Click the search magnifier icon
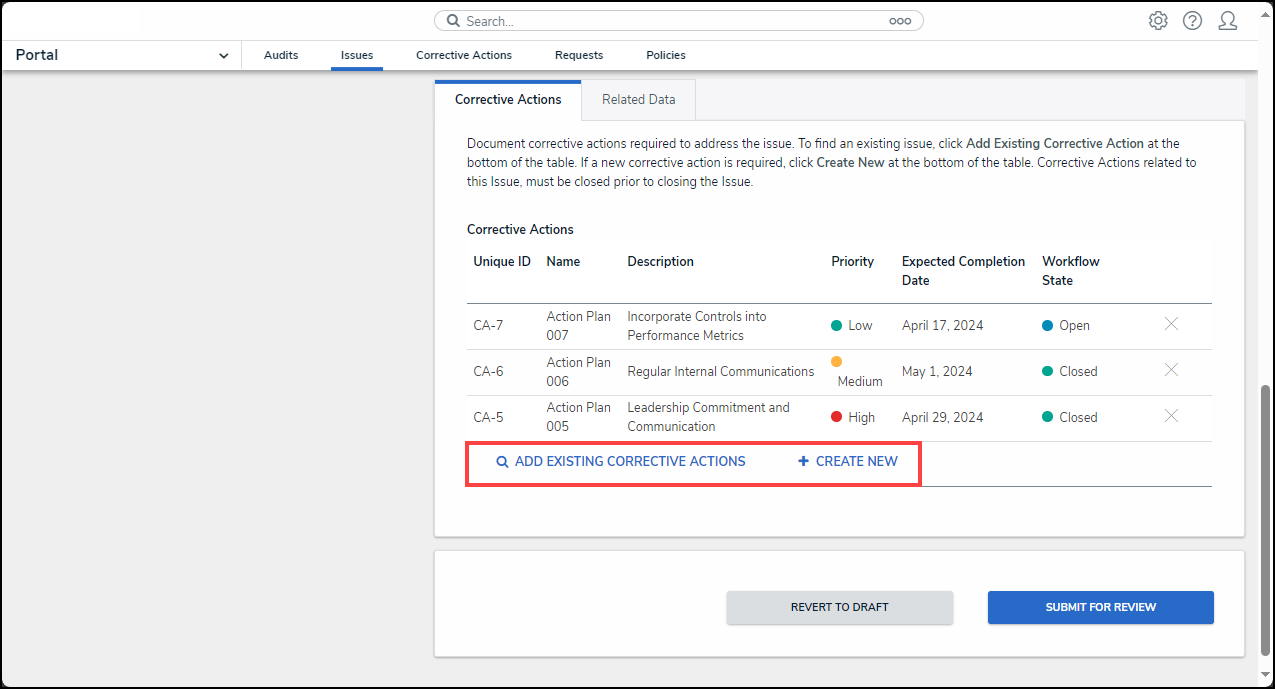The image size is (1275, 689). pyautogui.click(x=453, y=21)
